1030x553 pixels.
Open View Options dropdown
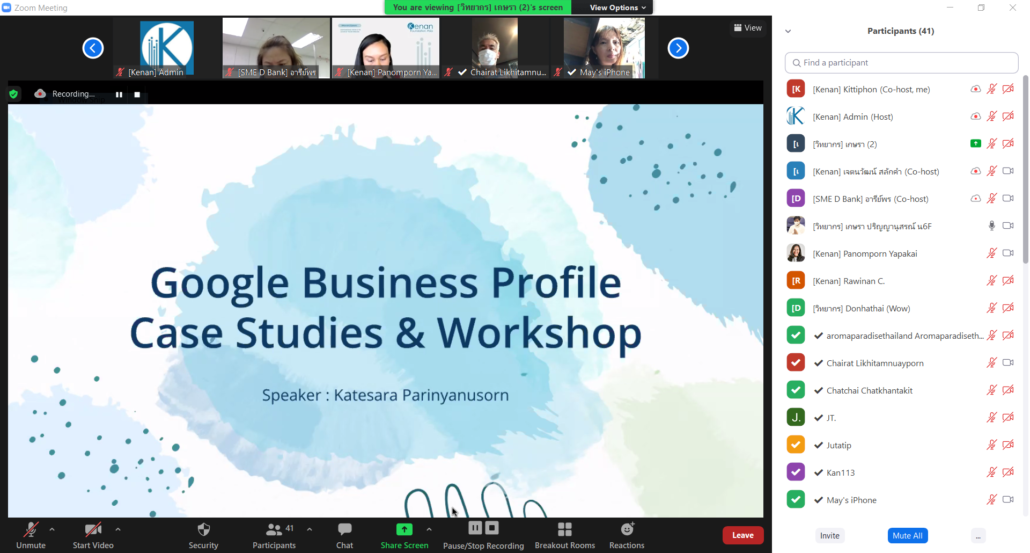click(x=617, y=7)
